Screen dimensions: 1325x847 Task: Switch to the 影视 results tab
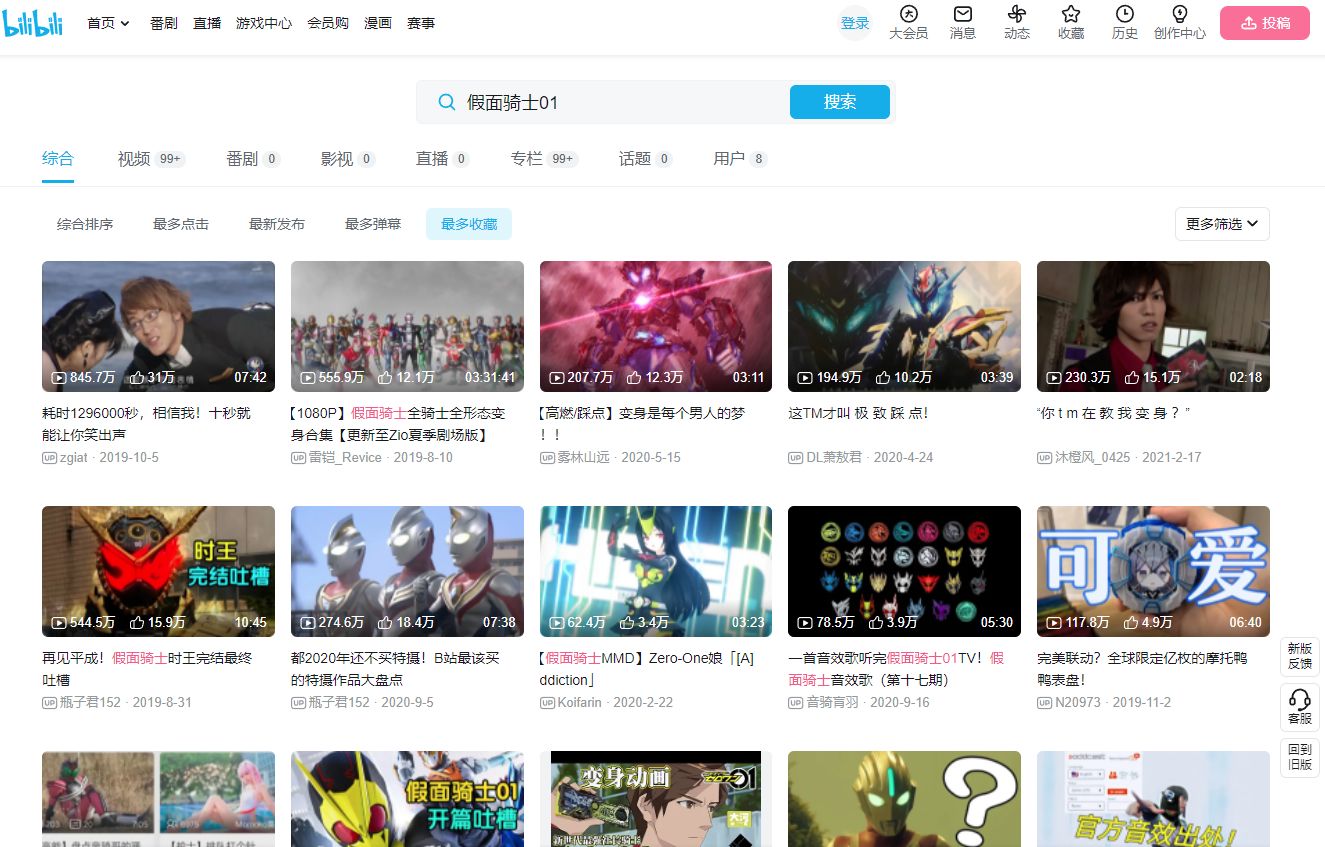pyautogui.click(x=348, y=159)
